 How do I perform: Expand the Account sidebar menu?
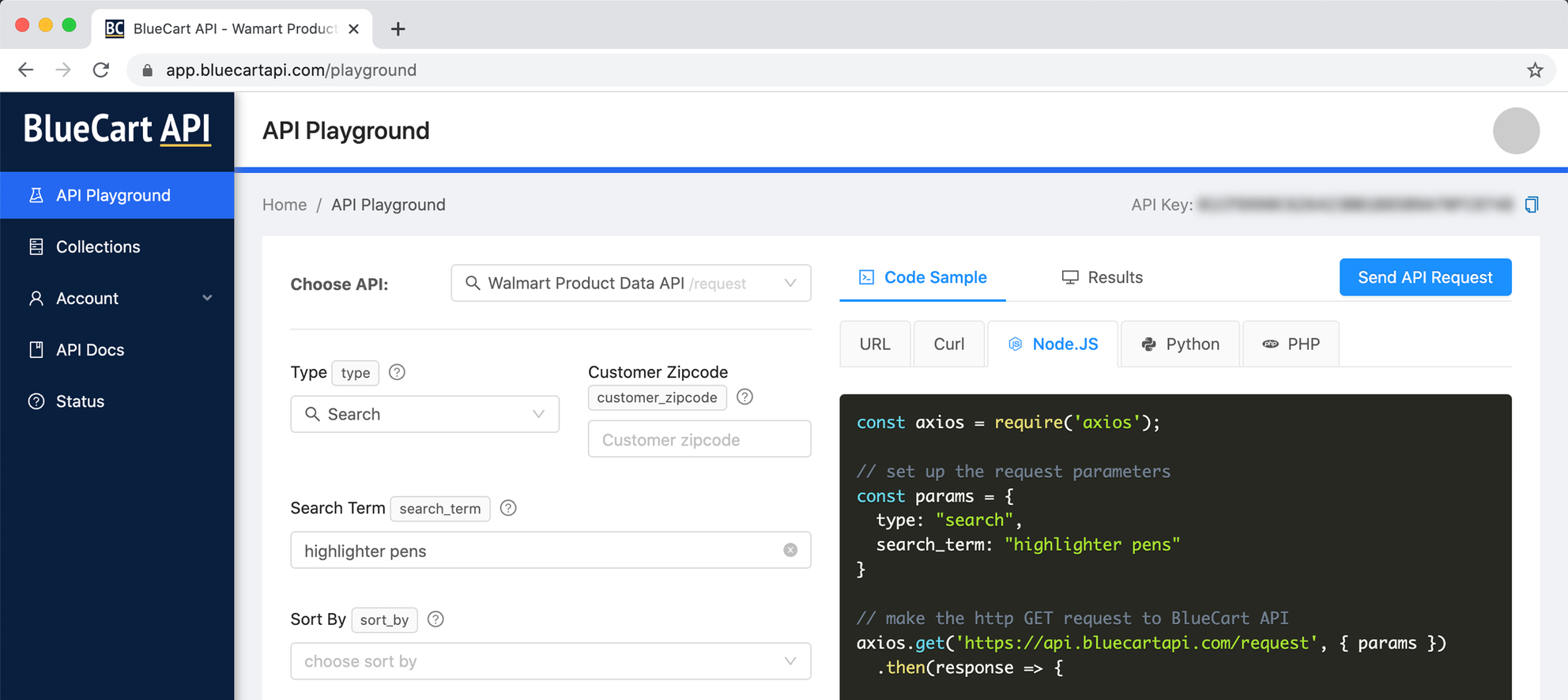pyautogui.click(x=117, y=299)
